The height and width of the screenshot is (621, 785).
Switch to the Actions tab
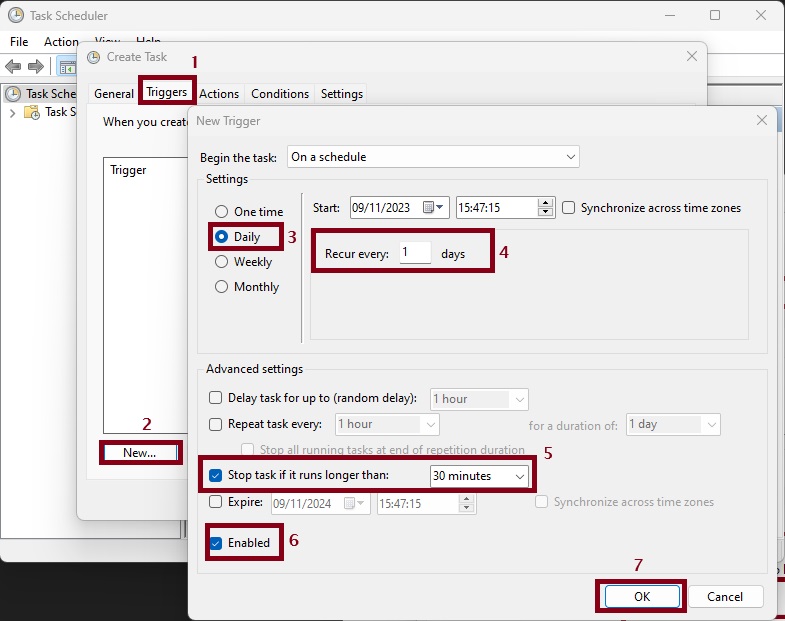click(219, 94)
